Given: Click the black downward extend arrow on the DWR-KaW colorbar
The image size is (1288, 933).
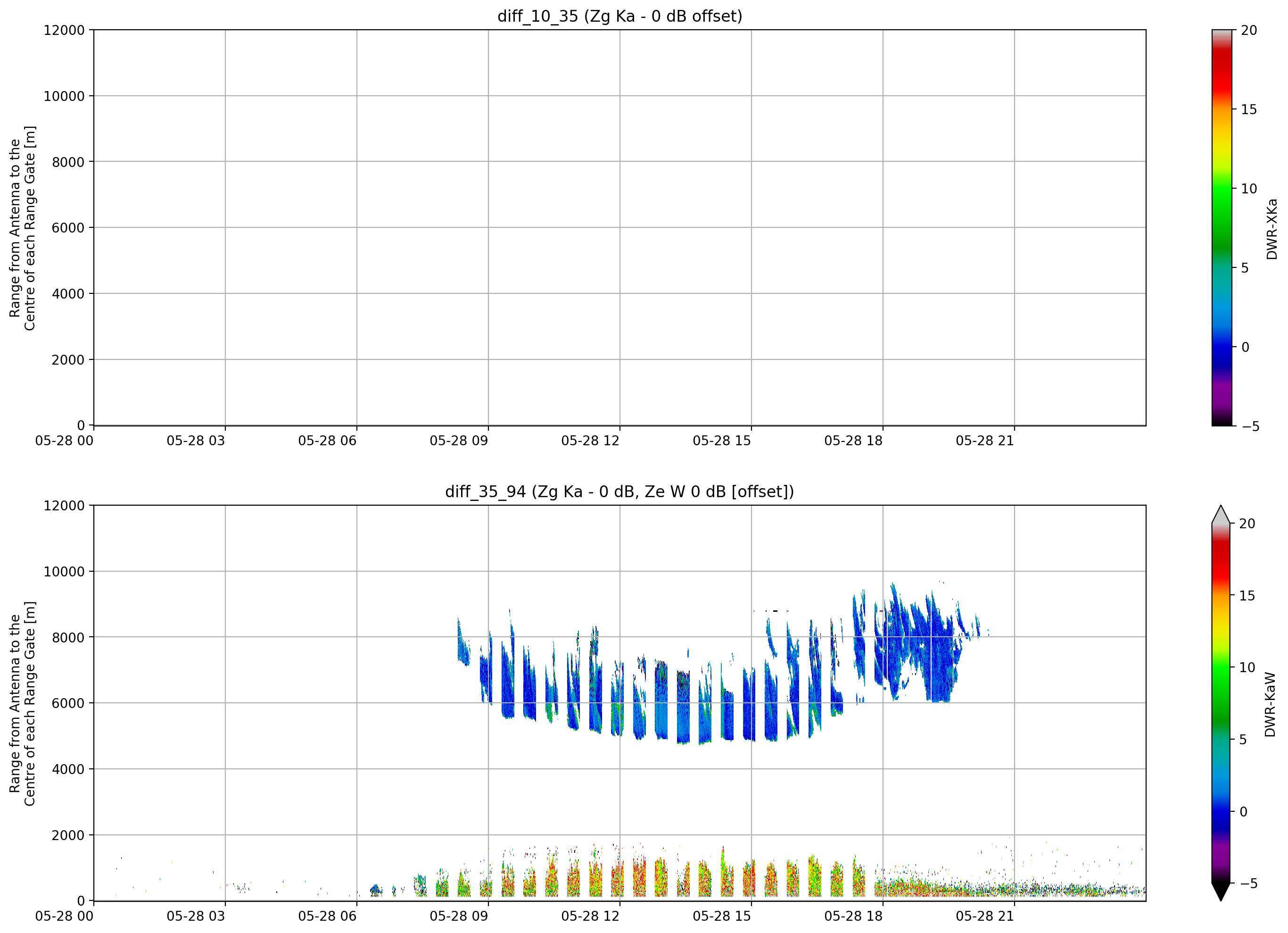Looking at the screenshot, I should tap(1221, 892).
